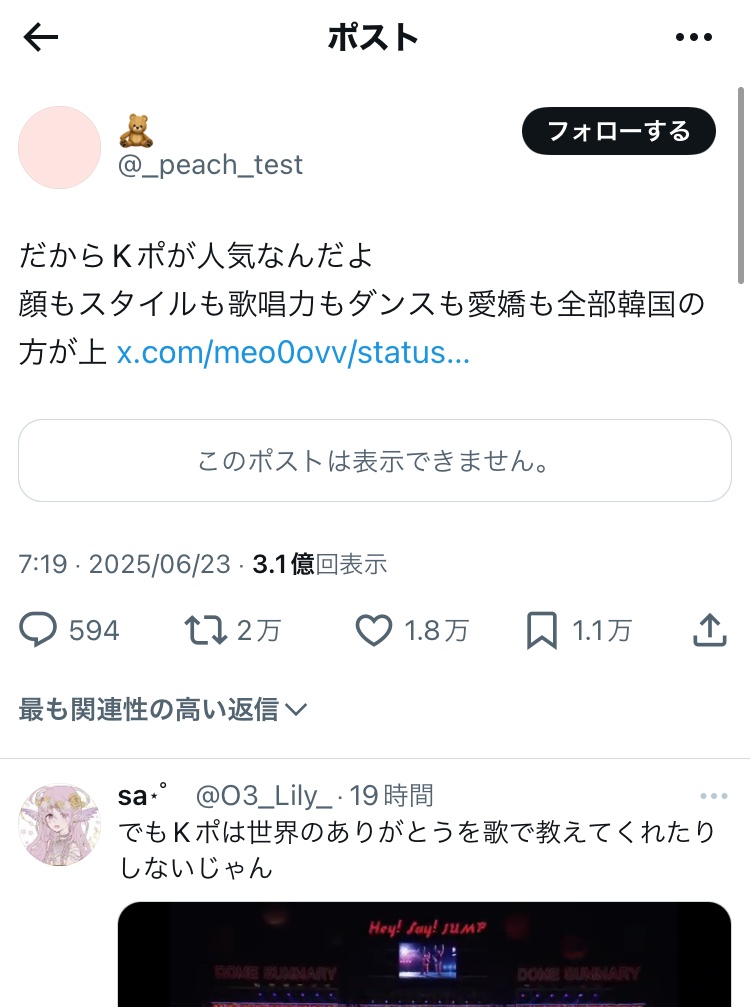This screenshot has width=750, height=1007.
Task: Open the x.com/meo0ovv status link
Action: (x=293, y=353)
